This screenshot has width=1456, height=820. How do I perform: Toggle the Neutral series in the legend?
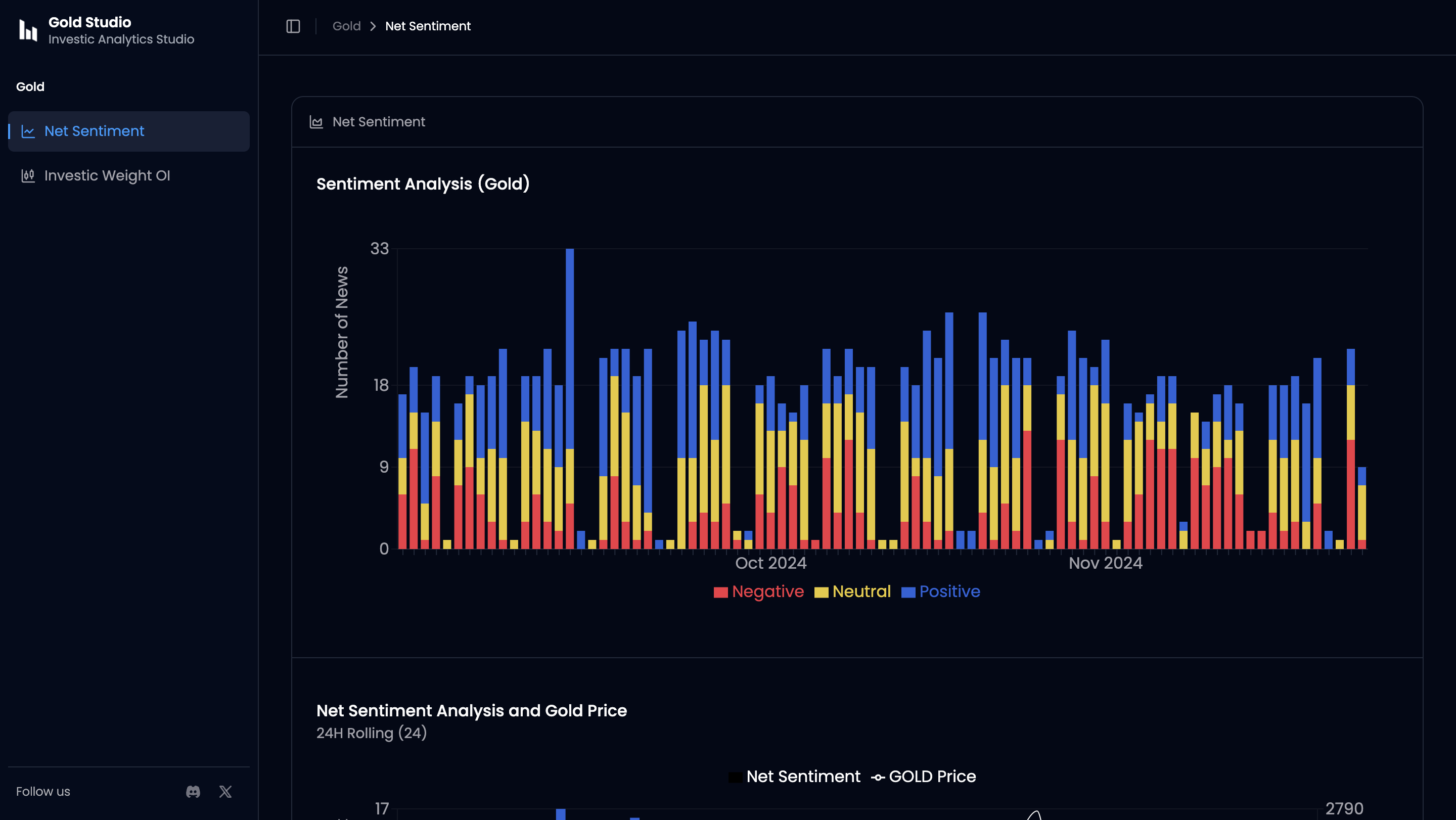pos(861,591)
